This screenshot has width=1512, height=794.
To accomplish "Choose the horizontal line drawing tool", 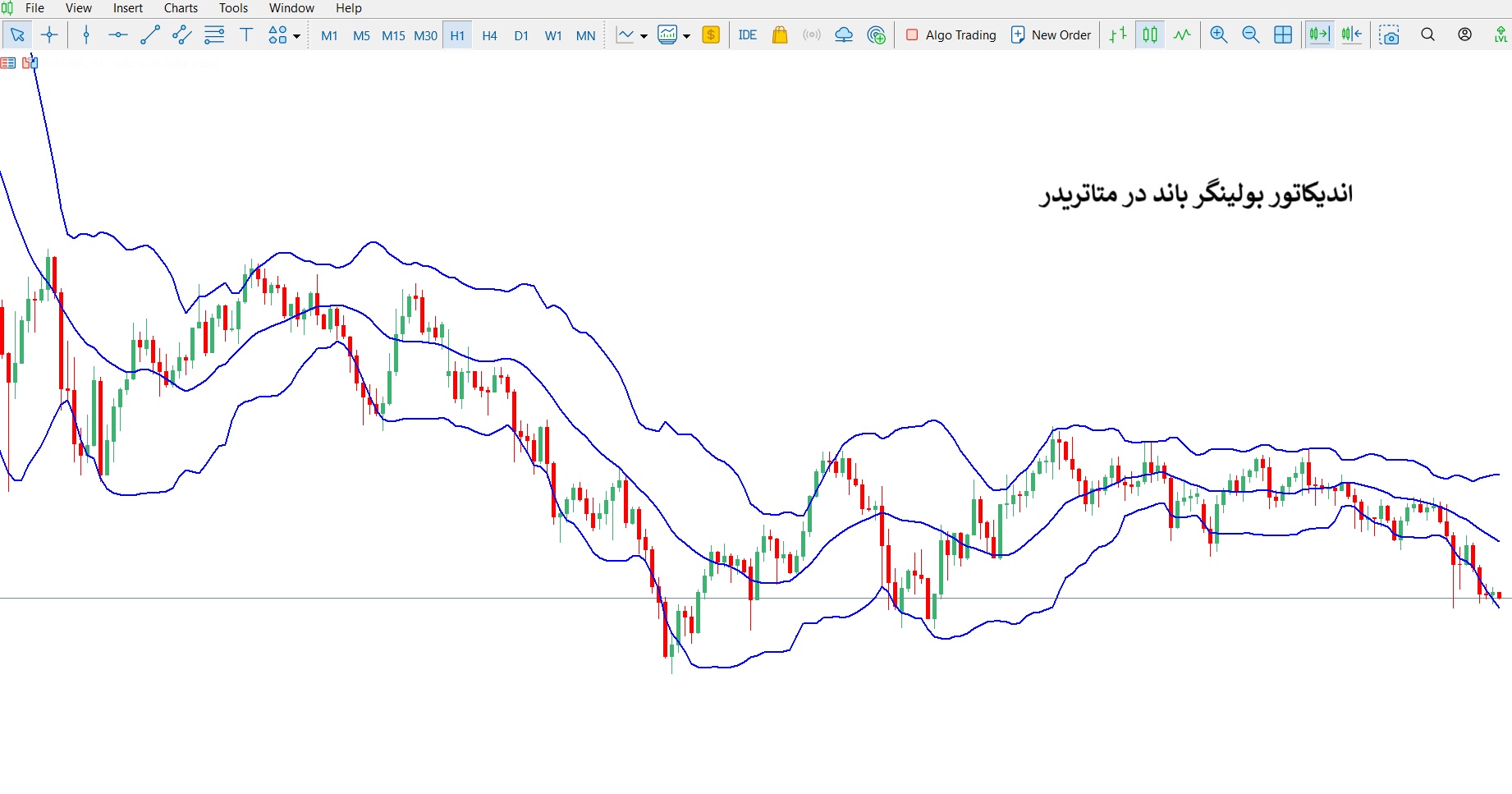I will click(x=118, y=35).
